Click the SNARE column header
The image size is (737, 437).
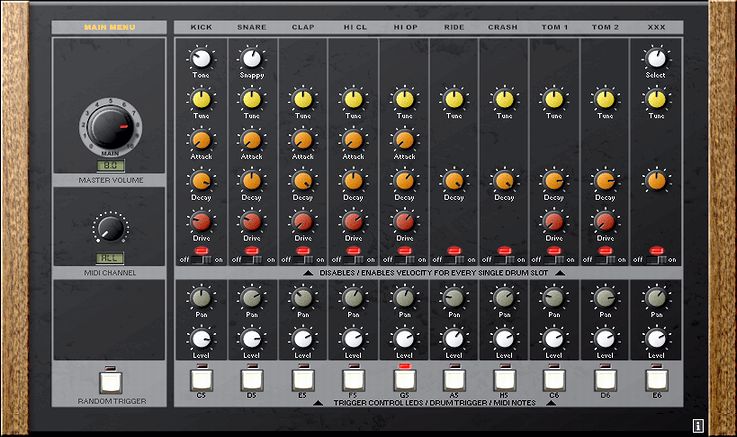(x=252, y=27)
